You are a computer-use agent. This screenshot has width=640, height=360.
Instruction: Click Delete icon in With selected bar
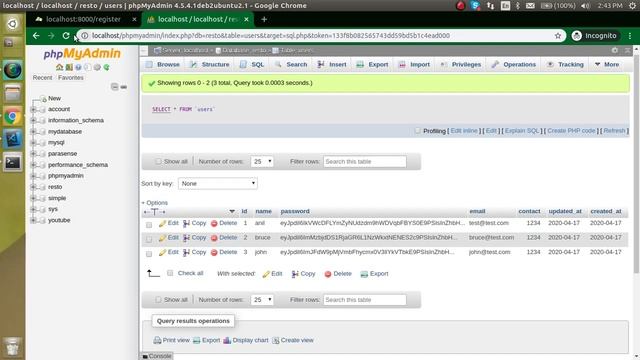point(328,274)
